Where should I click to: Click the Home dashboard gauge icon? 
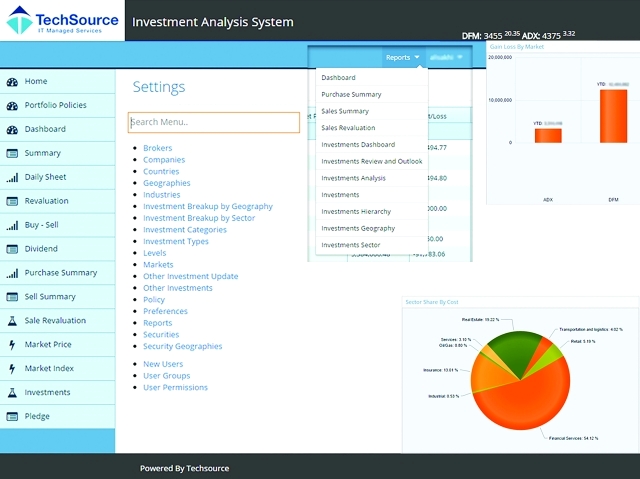[12, 82]
